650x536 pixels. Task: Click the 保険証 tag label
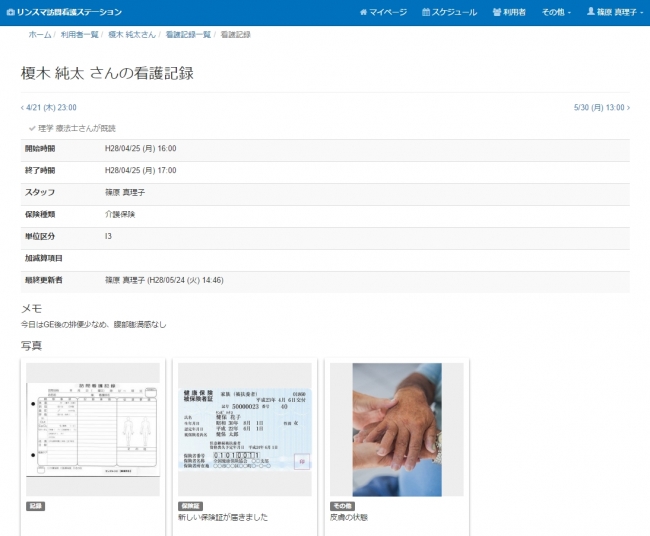(190, 506)
